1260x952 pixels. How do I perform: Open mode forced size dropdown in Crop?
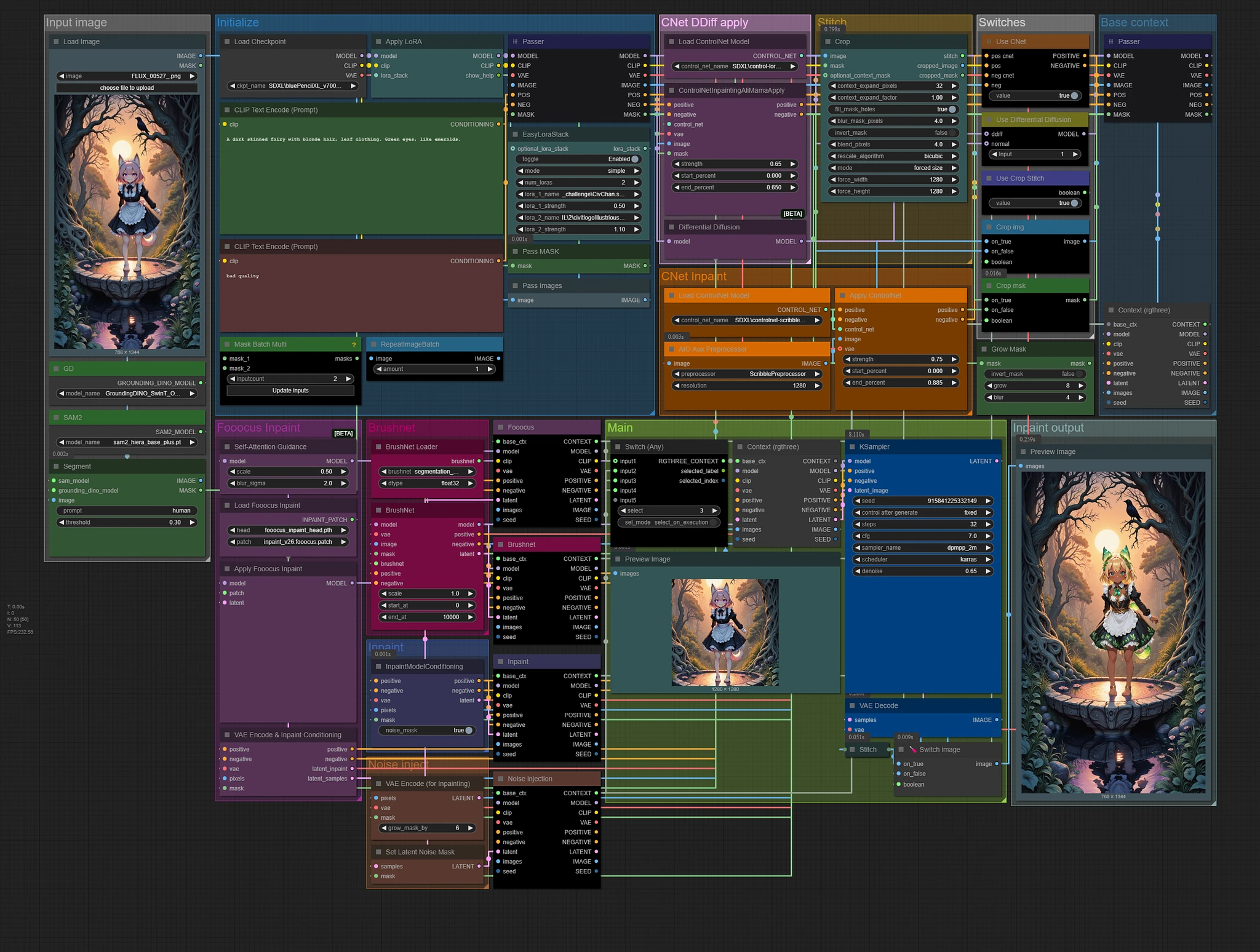coord(893,168)
